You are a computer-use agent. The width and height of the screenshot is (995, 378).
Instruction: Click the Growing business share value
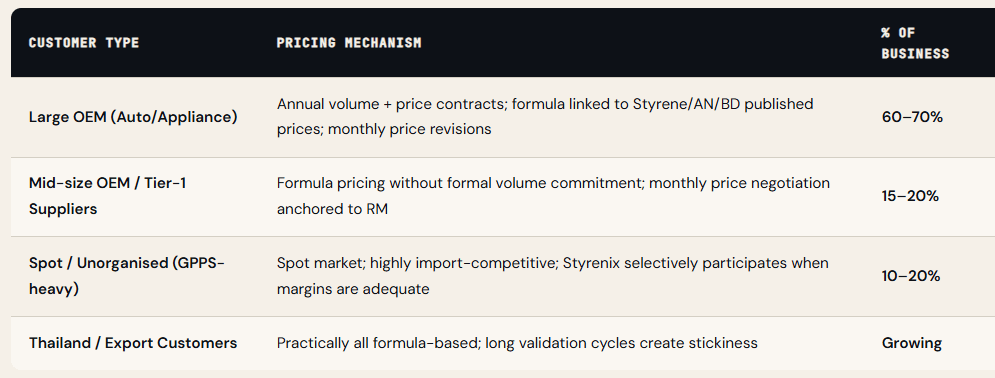tap(912, 343)
